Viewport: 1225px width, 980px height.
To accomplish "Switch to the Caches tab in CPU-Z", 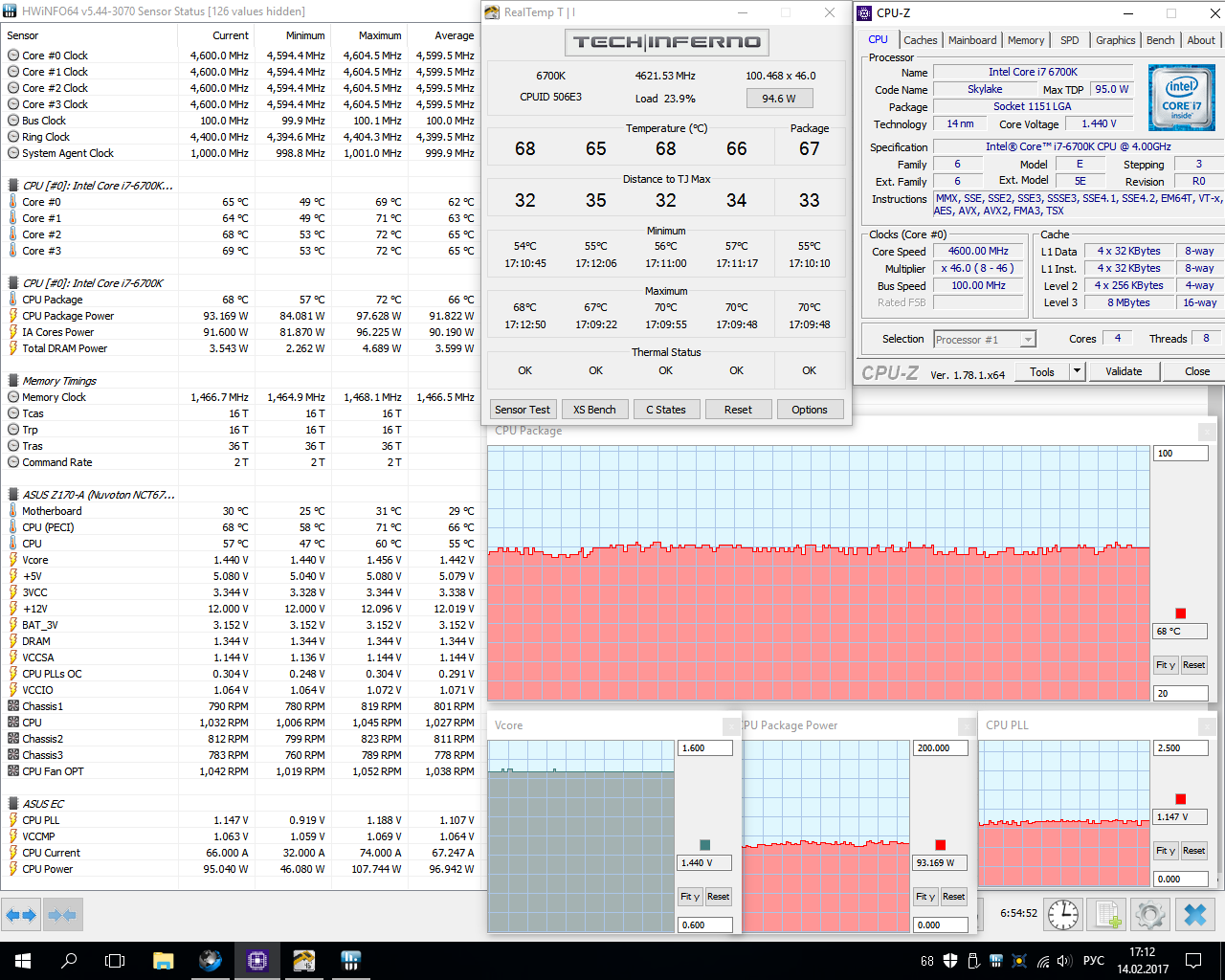I will (x=920, y=40).
